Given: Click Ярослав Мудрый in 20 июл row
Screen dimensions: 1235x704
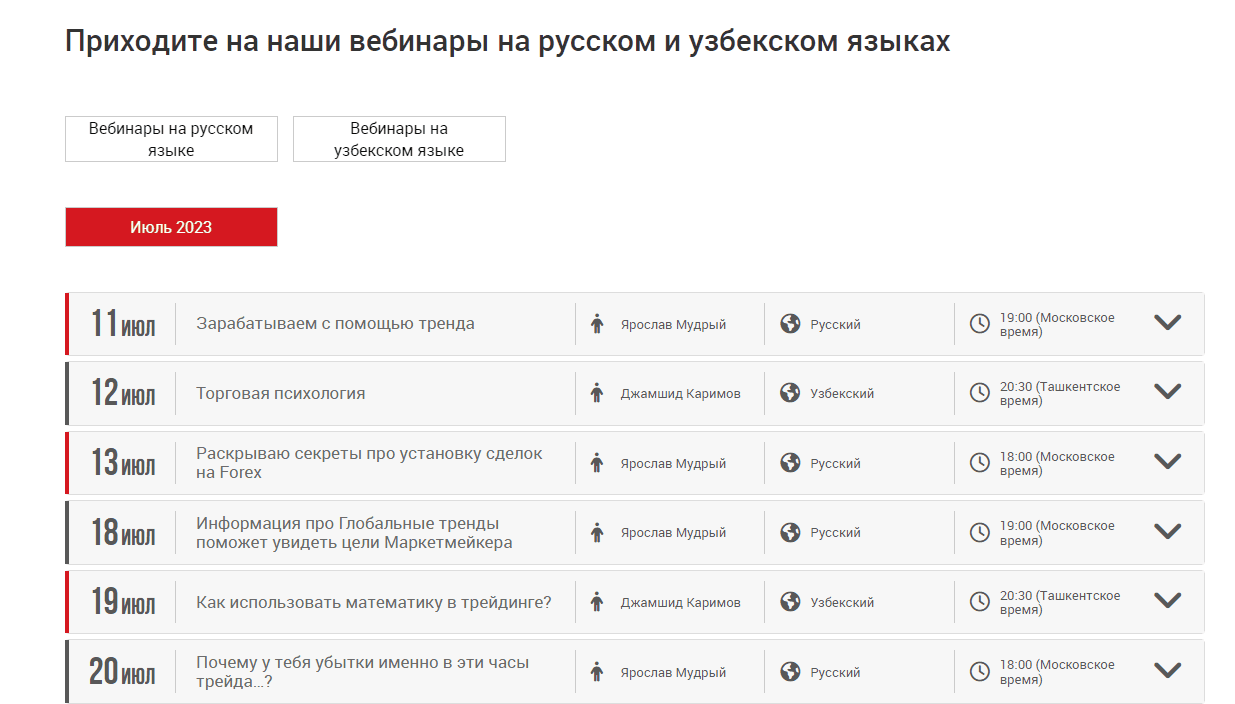Looking at the screenshot, I should coord(673,672).
